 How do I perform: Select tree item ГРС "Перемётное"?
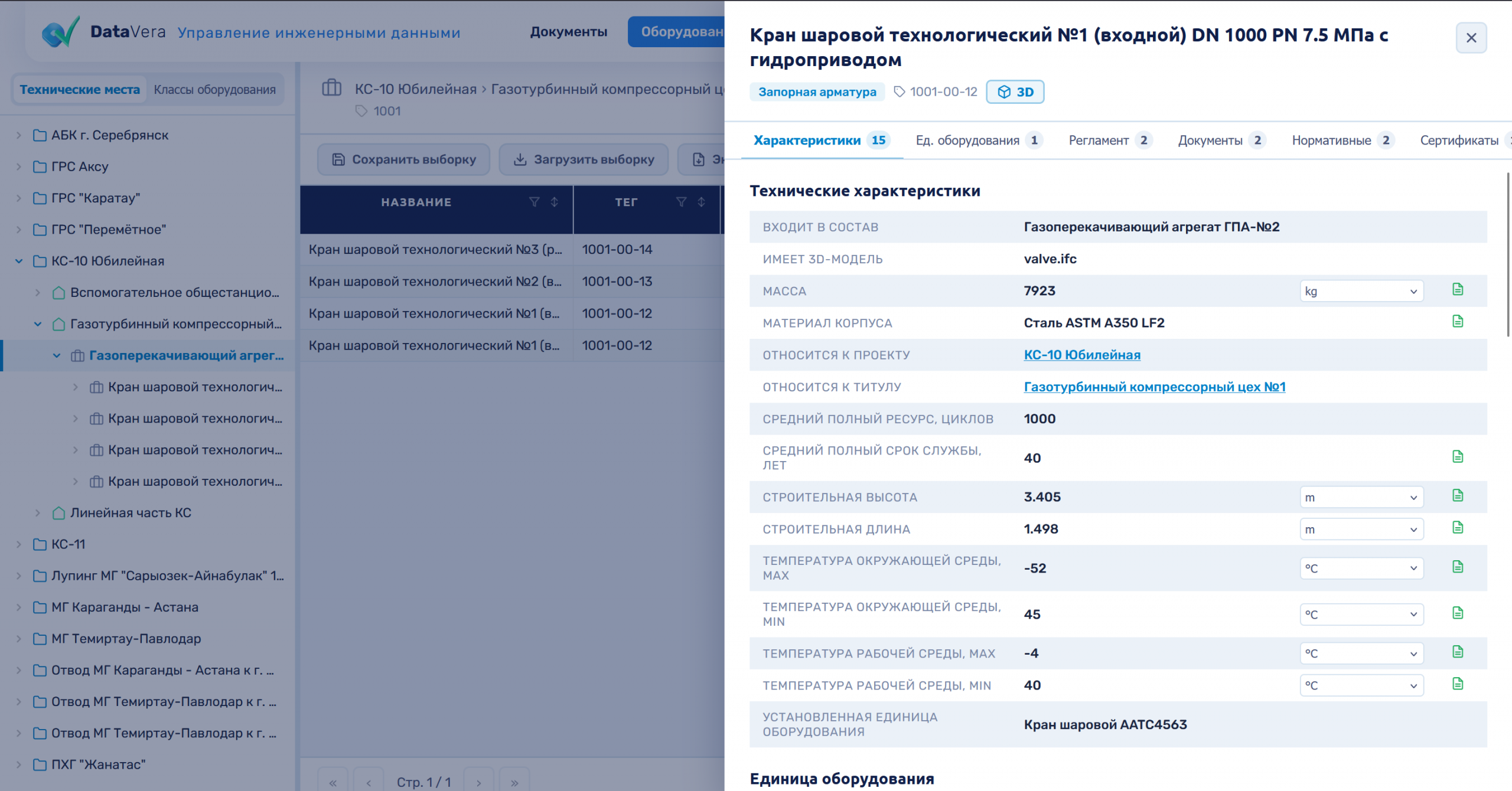[x=109, y=230]
